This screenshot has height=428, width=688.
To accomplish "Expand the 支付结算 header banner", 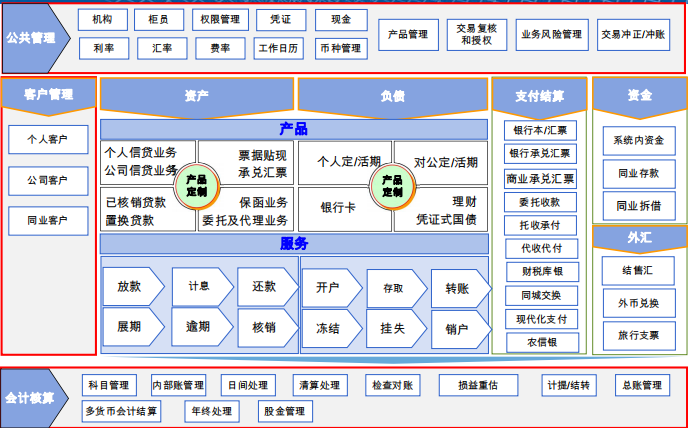I will [x=539, y=97].
